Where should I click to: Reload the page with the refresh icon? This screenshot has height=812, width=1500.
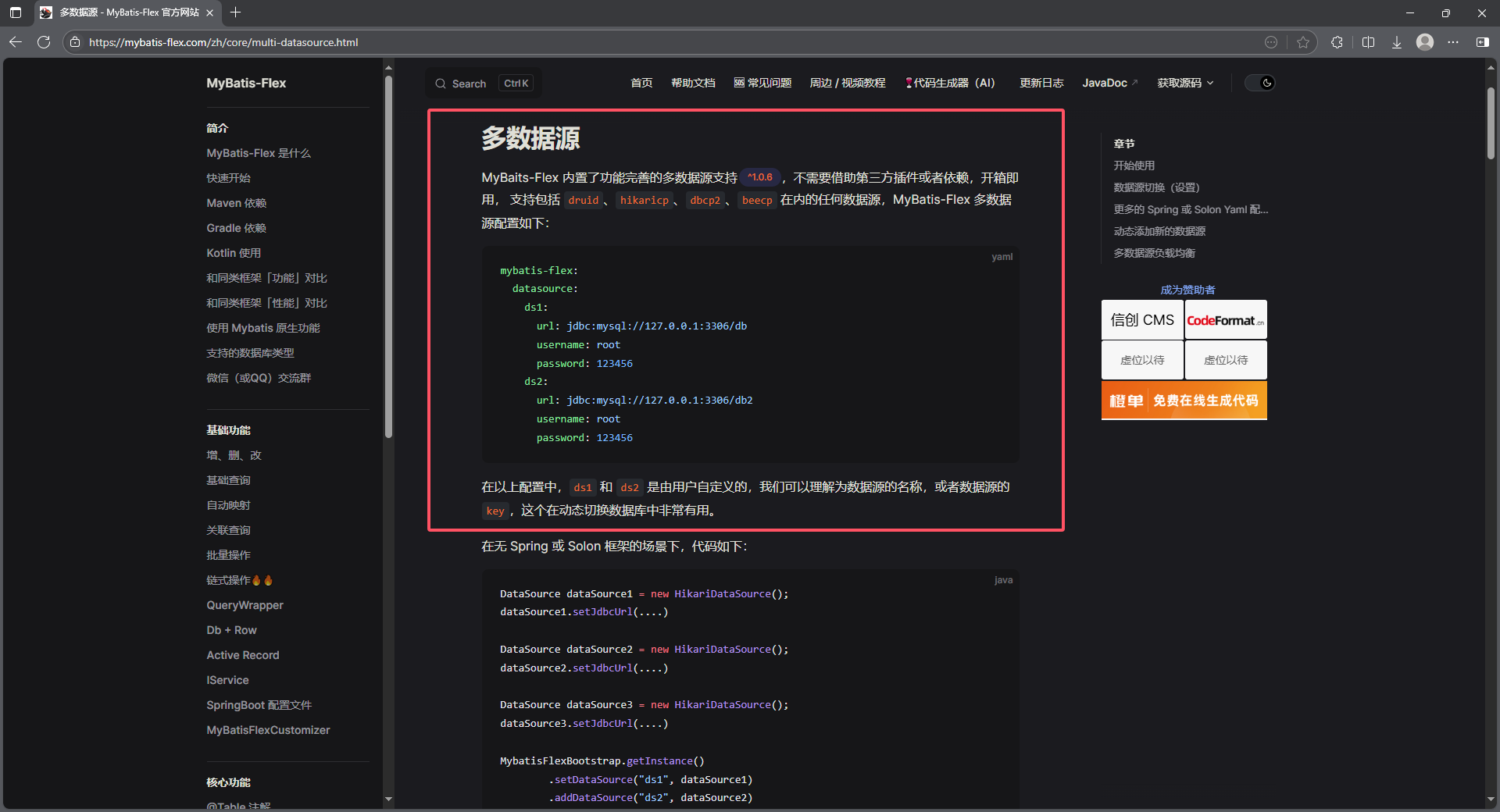[45, 42]
